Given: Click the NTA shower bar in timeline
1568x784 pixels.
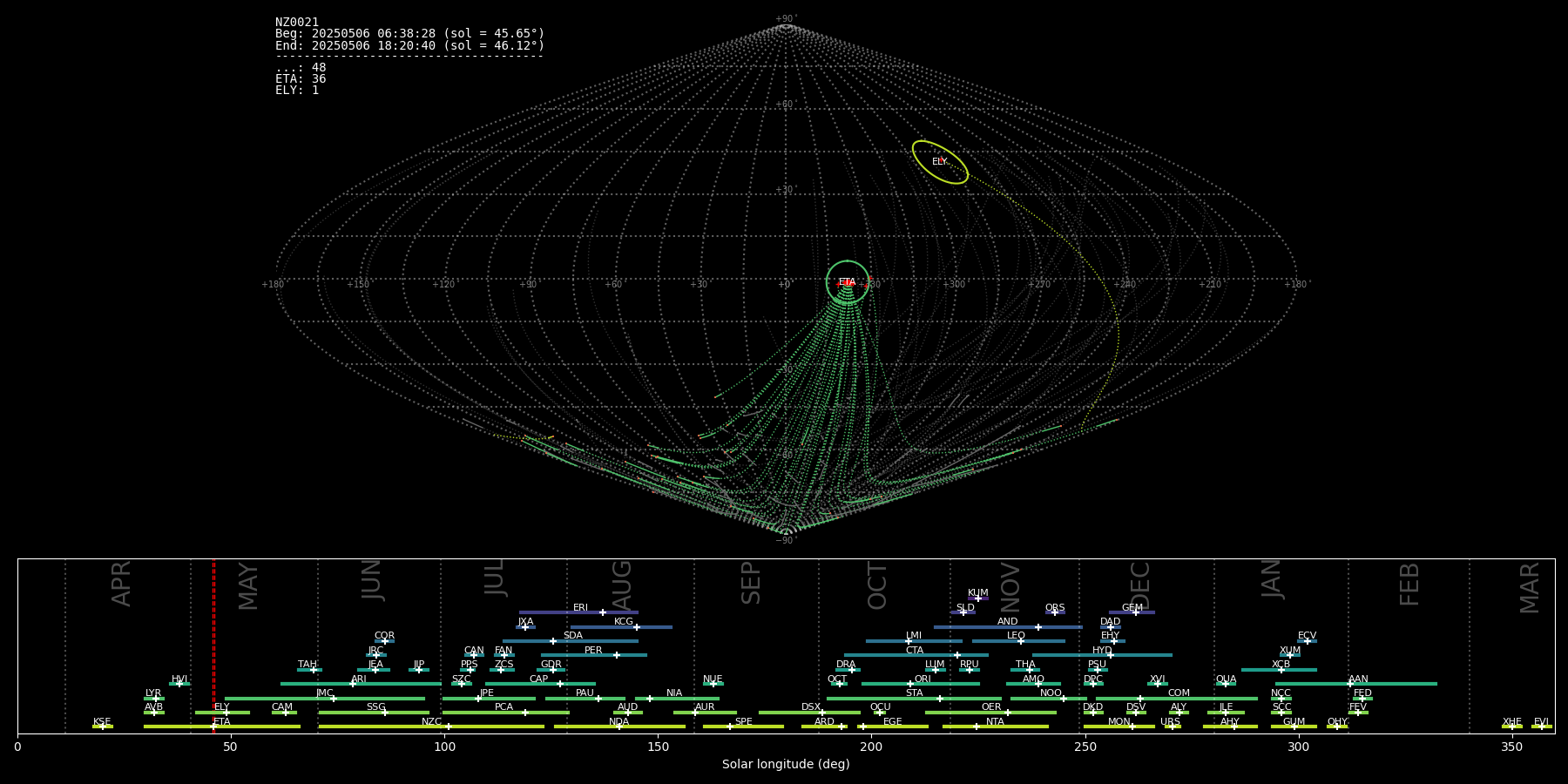Looking at the screenshot, I should point(995,727).
